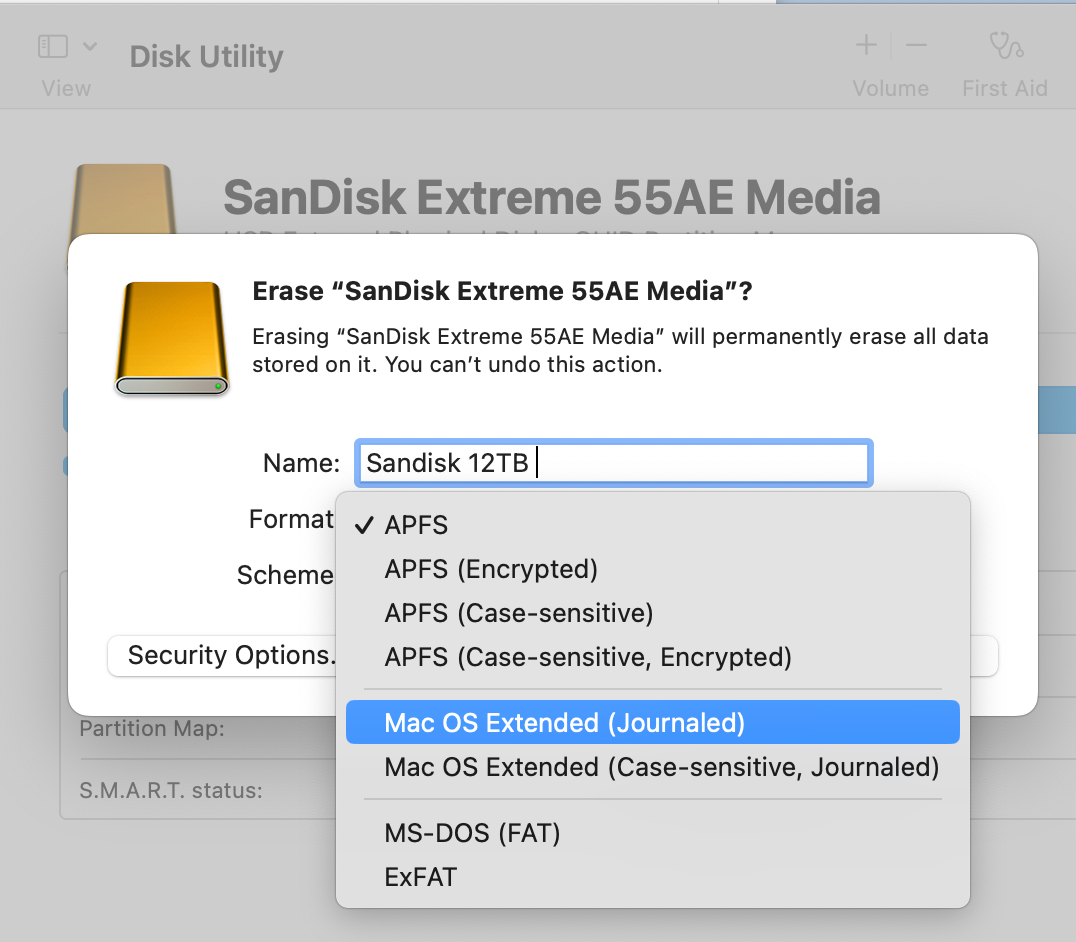
Task: Click the First Aid stethoscope icon
Action: click(x=1006, y=45)
